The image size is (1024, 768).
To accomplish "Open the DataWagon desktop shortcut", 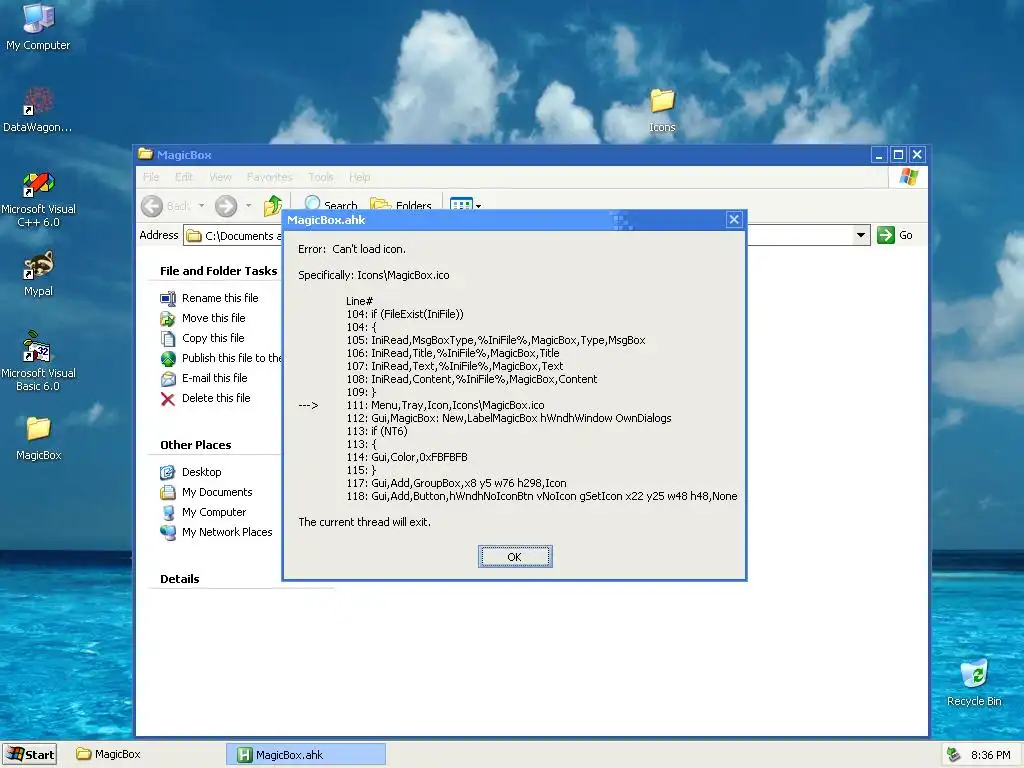I will pos(38,109).
